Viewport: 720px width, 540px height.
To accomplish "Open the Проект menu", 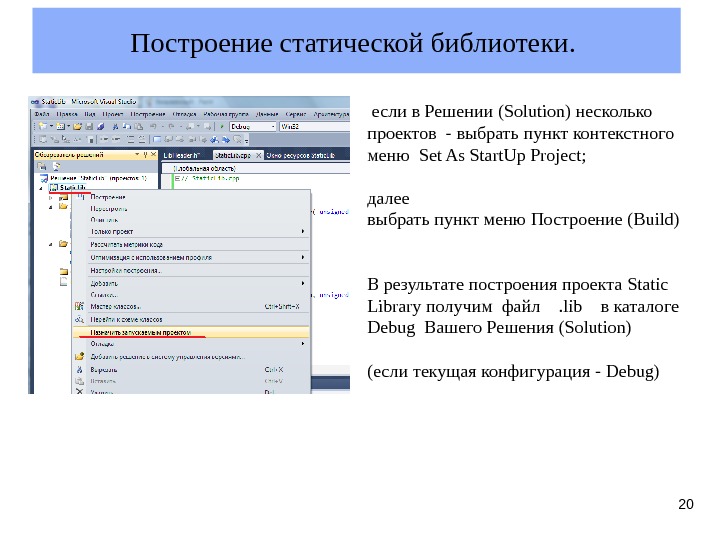I will (x=112, y=114).
